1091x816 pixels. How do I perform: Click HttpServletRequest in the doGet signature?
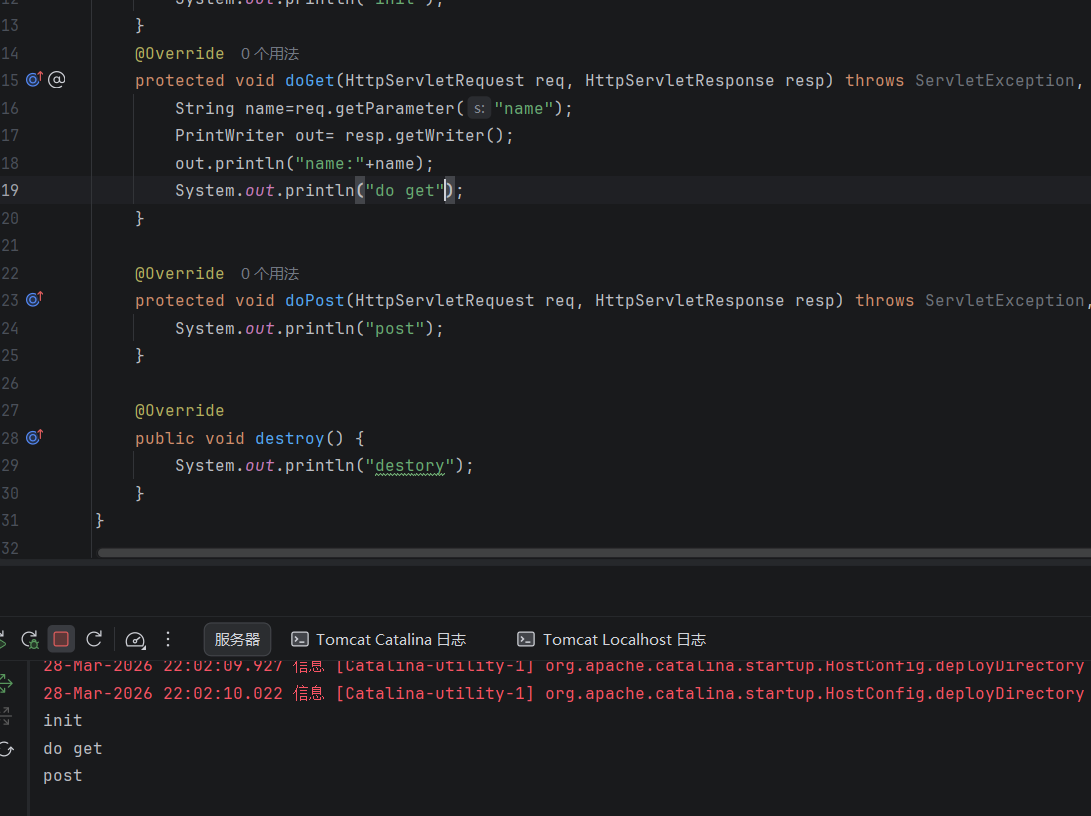point(435,81)
